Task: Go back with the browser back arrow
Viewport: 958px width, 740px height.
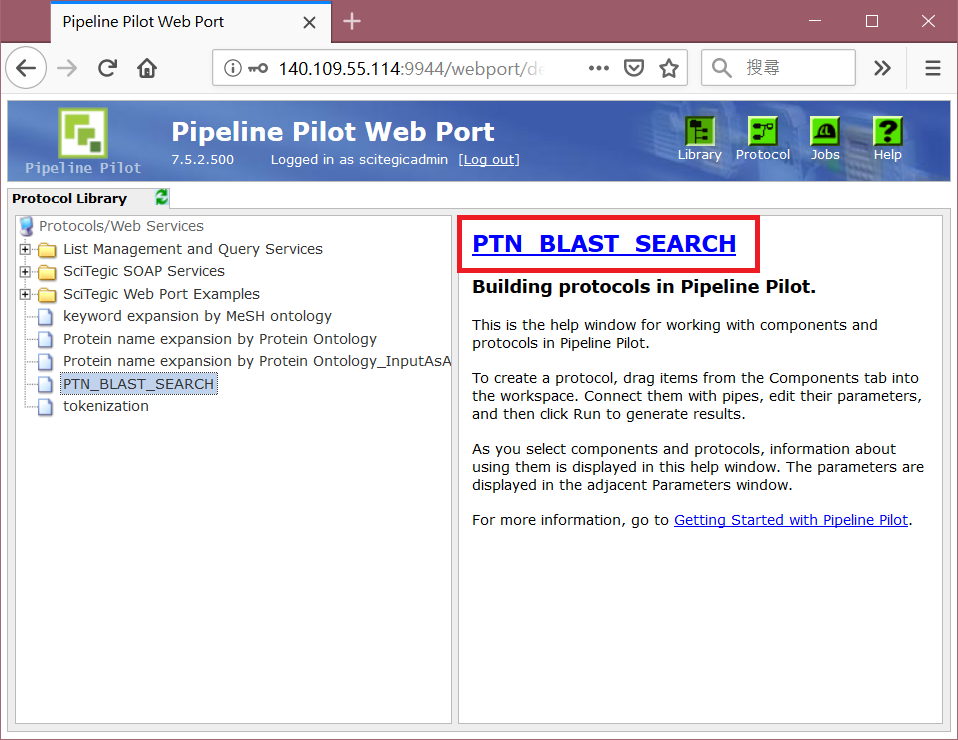Action: pyautogui.click(x=26, y=68)
